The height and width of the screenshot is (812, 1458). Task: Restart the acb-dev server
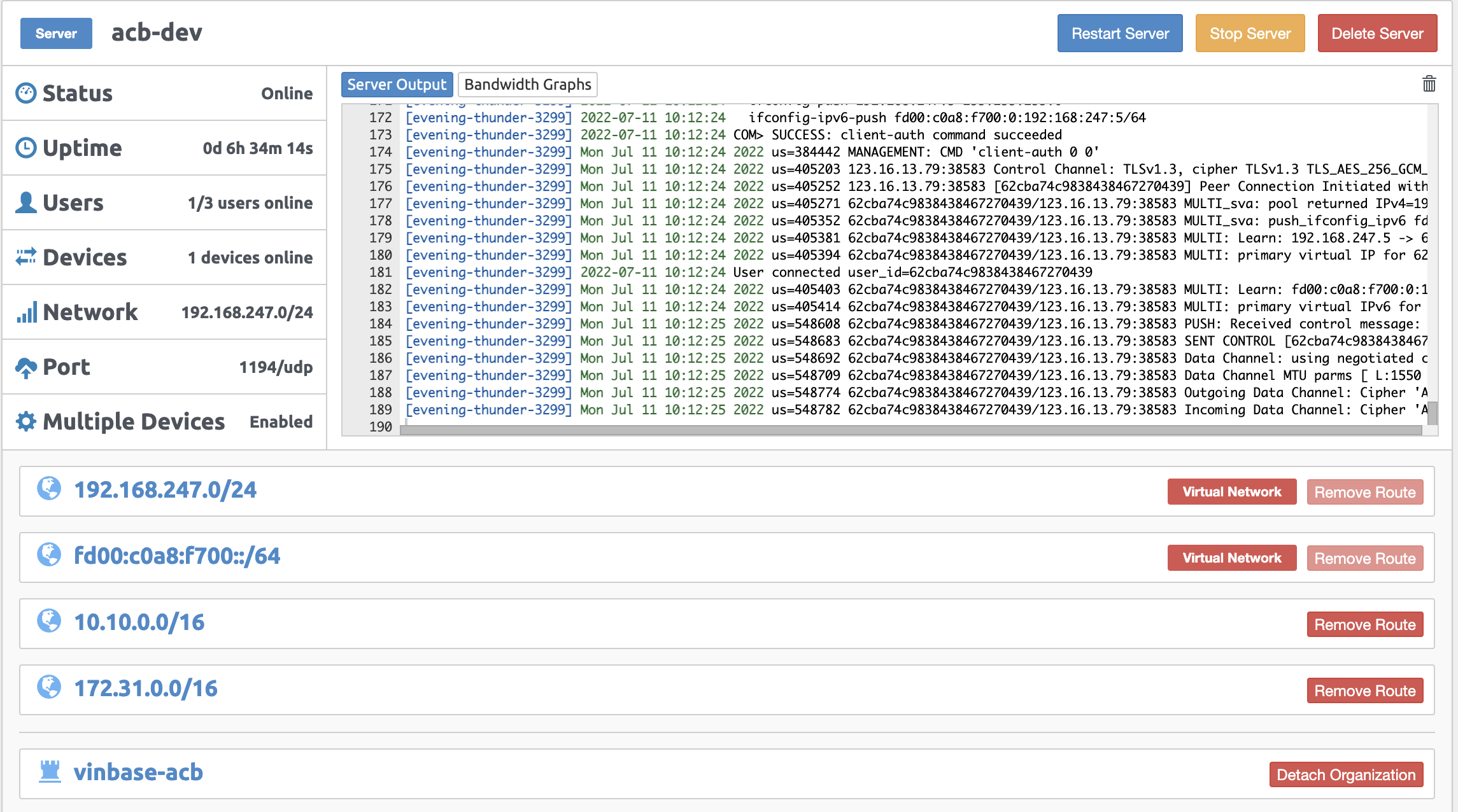coord(1120,33)
